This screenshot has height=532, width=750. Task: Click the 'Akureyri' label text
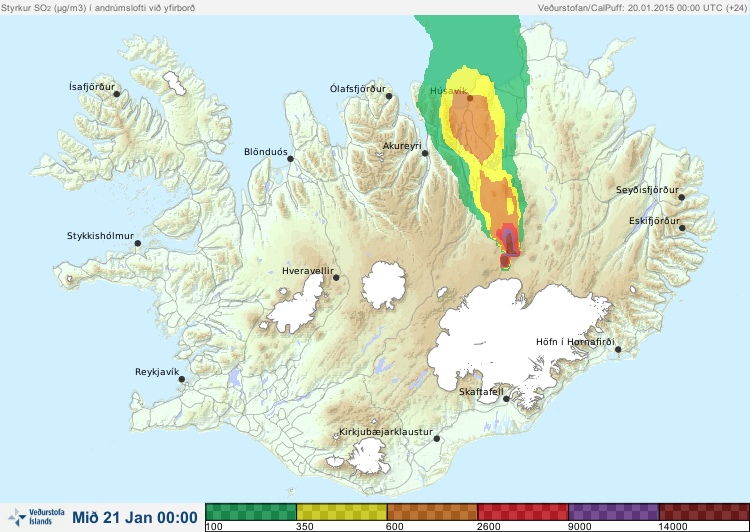[402, 146]
